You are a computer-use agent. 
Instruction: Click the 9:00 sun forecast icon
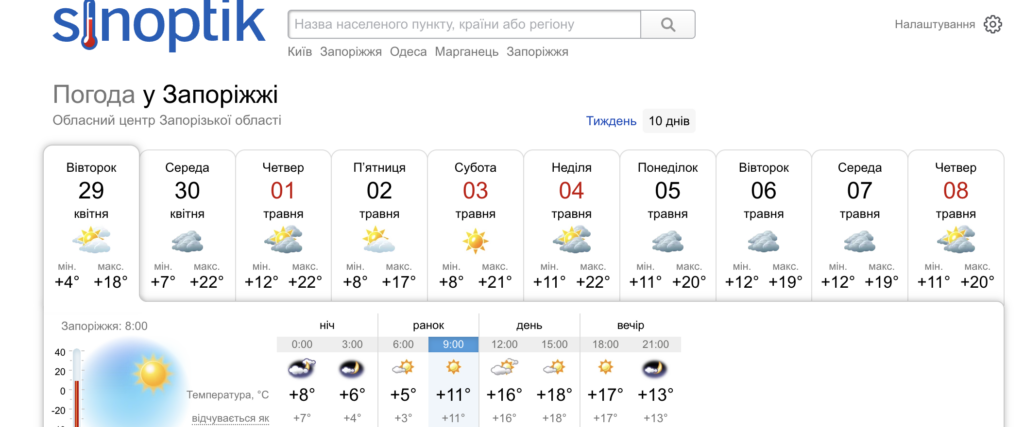tap(454, 368)
